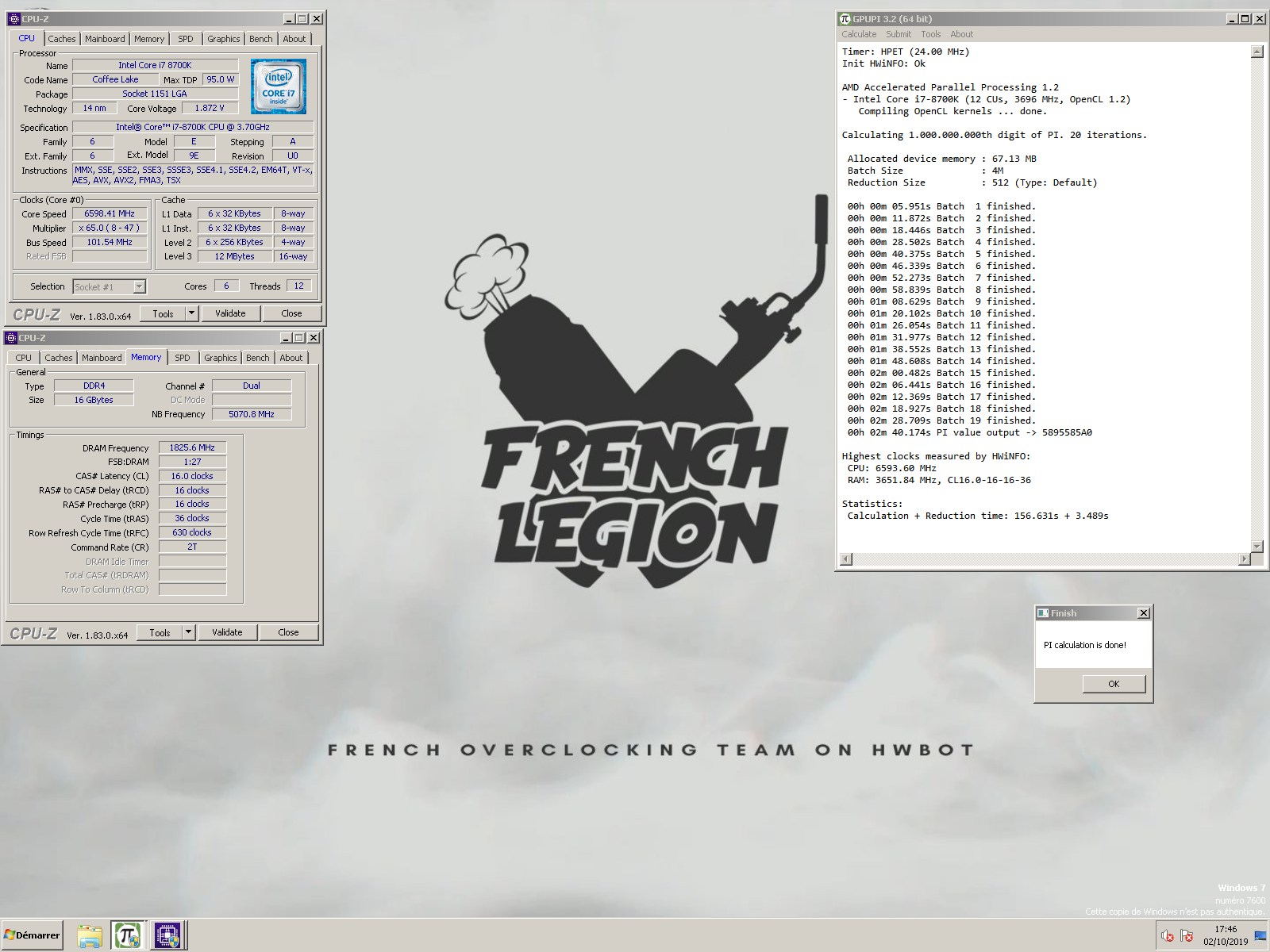
Task: Select CPU tab in lower CPU-Z window
Action: tap(24, 358)
